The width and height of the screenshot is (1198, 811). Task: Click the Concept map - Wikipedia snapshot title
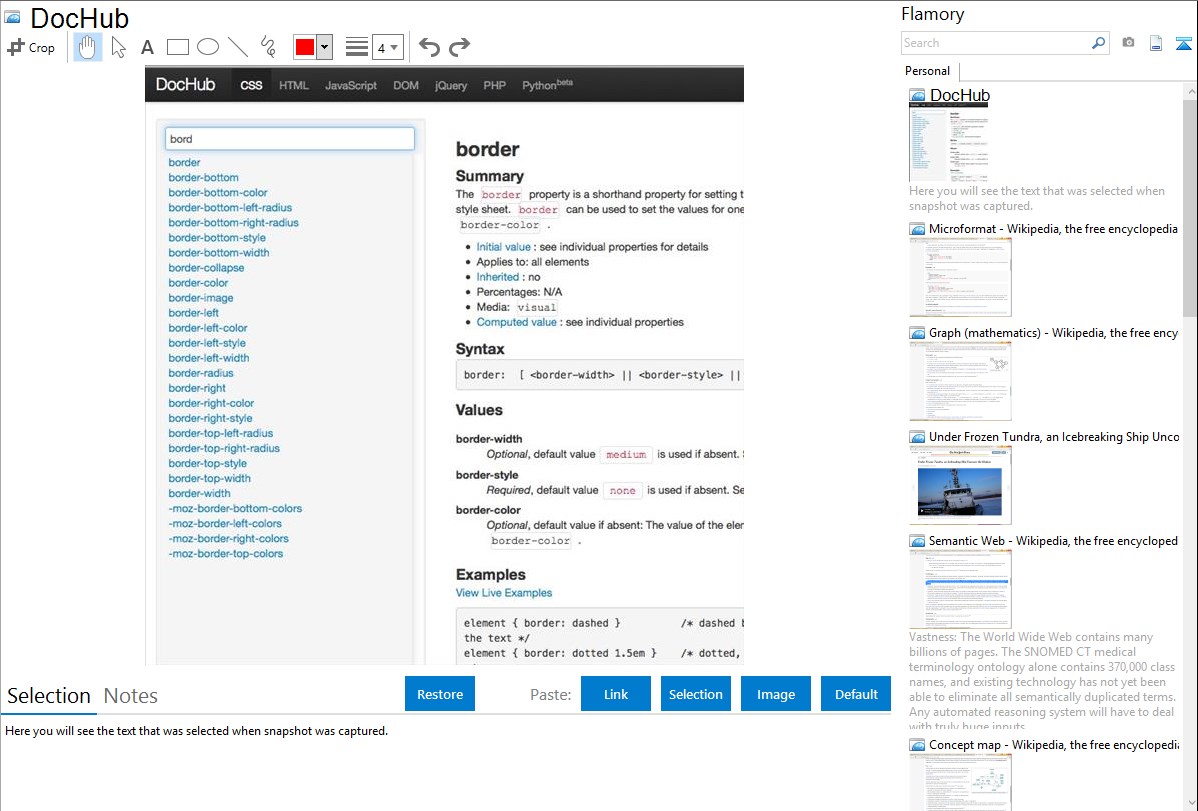[x=1054, y=745]
